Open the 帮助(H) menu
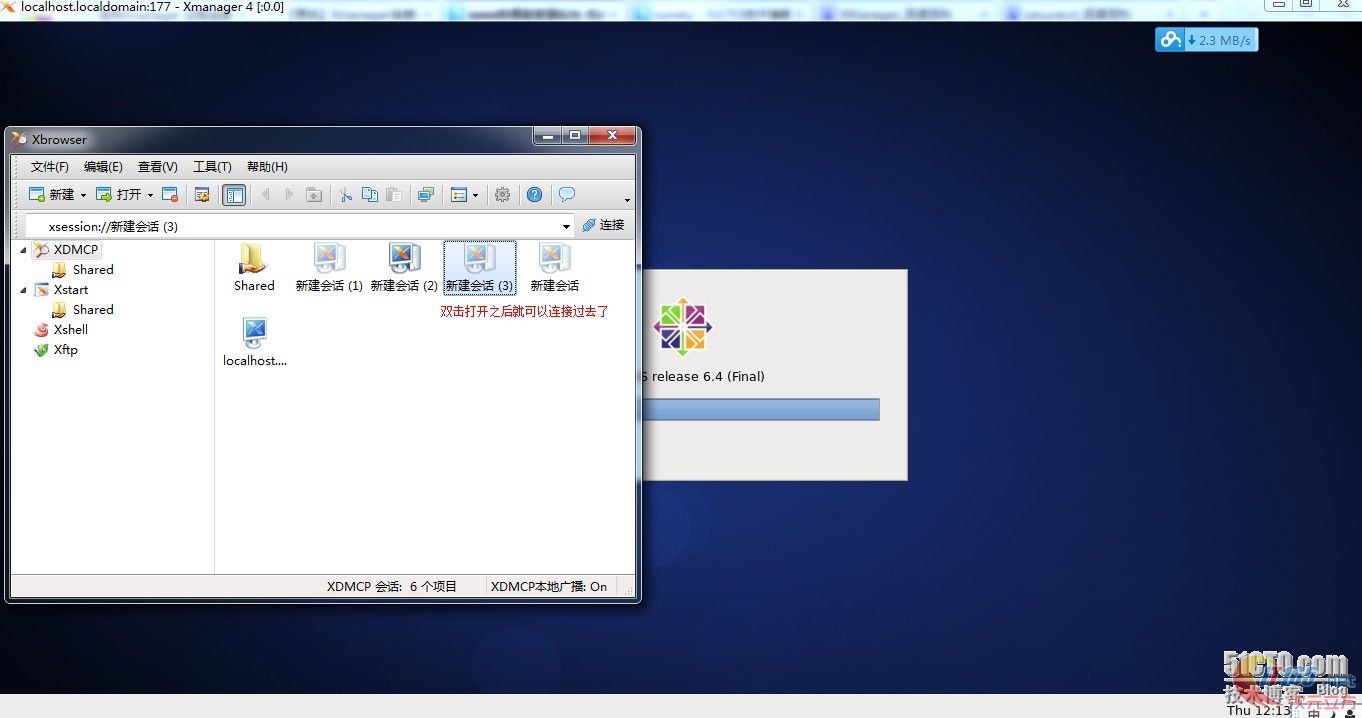 coord(267,167)
